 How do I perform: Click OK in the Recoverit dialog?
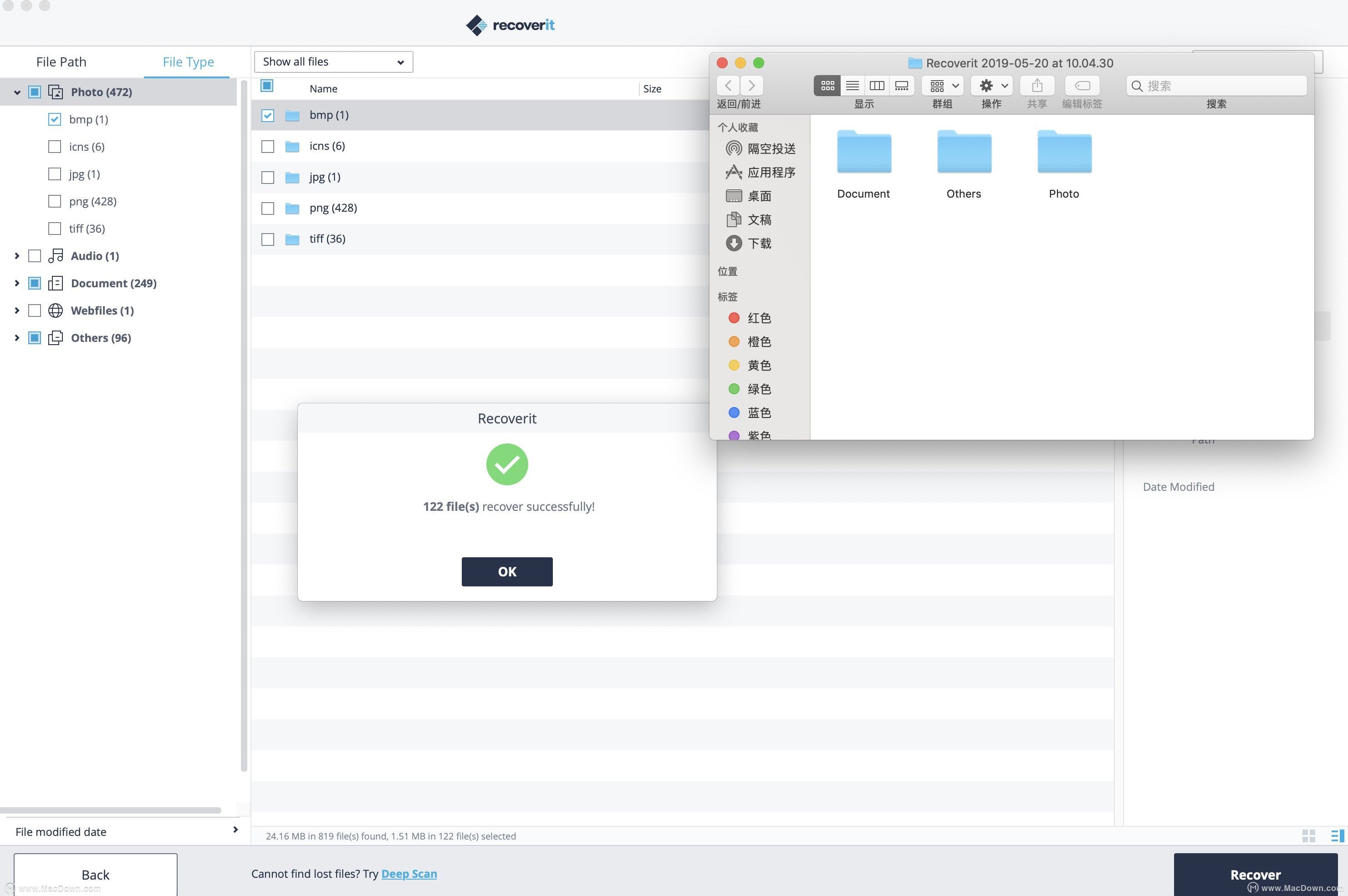pos(507,571)
